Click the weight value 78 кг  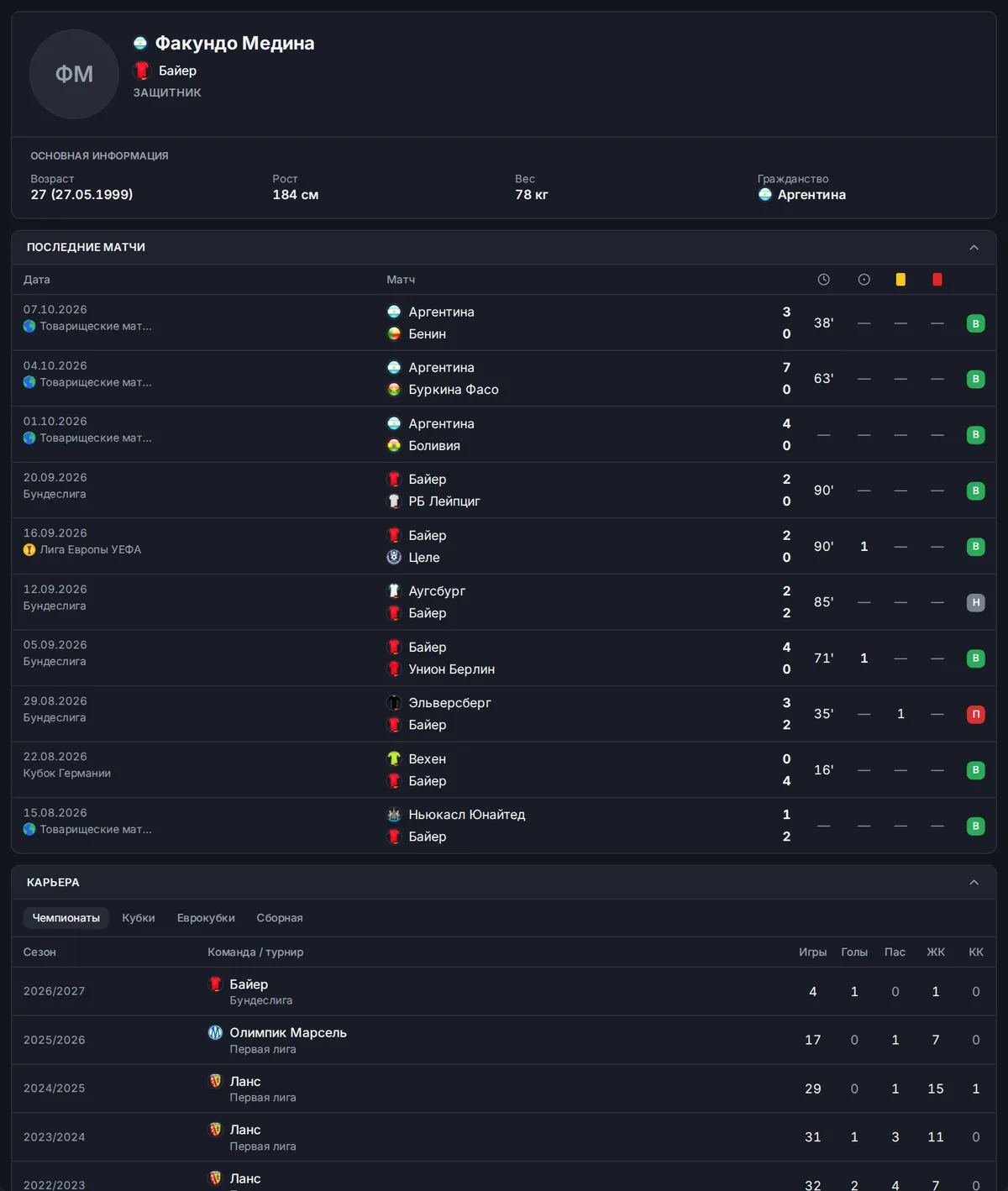[532, 195]
